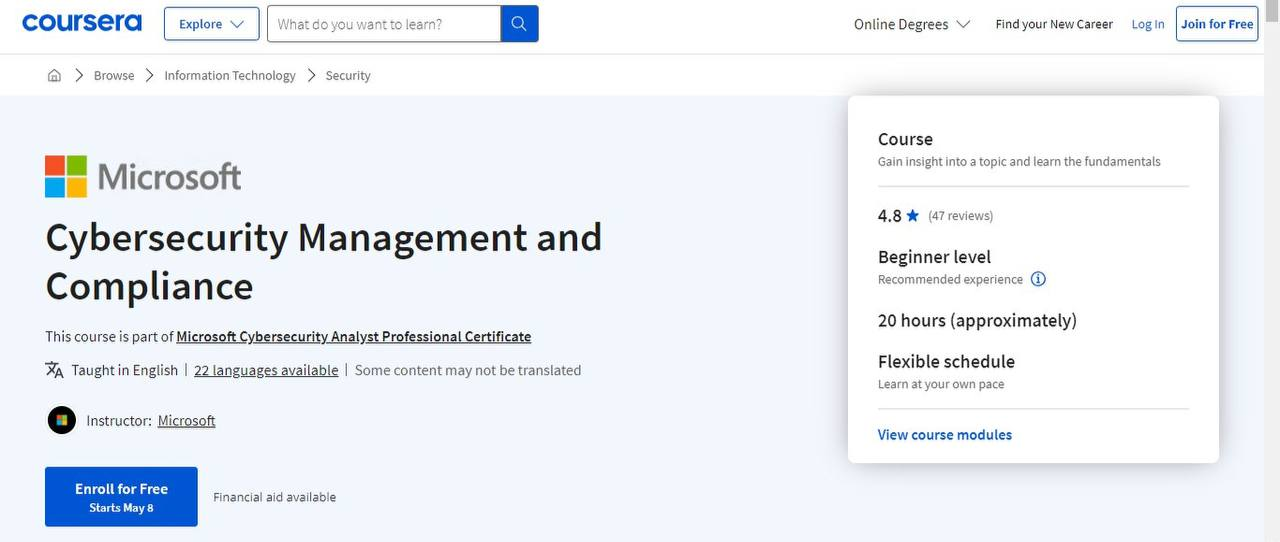Open the Information Technology breadcrumb
The width and height of the screenshot is (1280, 542).
(230, 75)
